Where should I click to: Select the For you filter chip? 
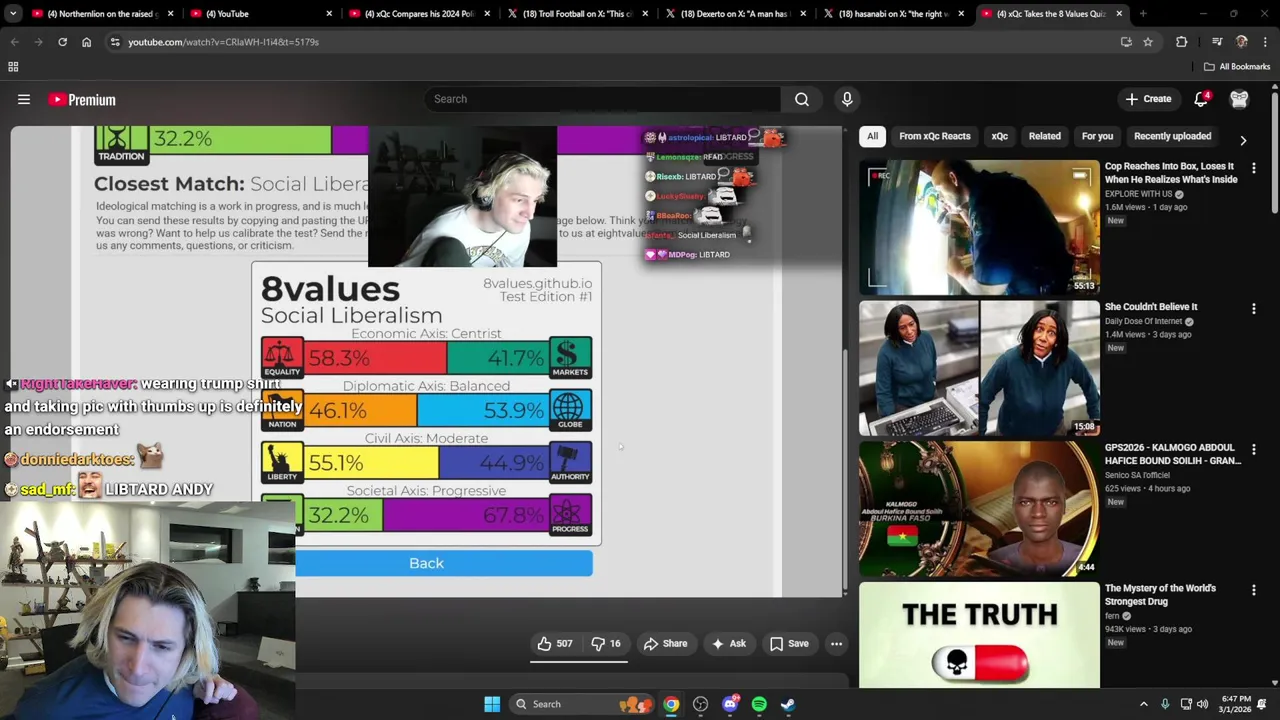pos(1097,136)
